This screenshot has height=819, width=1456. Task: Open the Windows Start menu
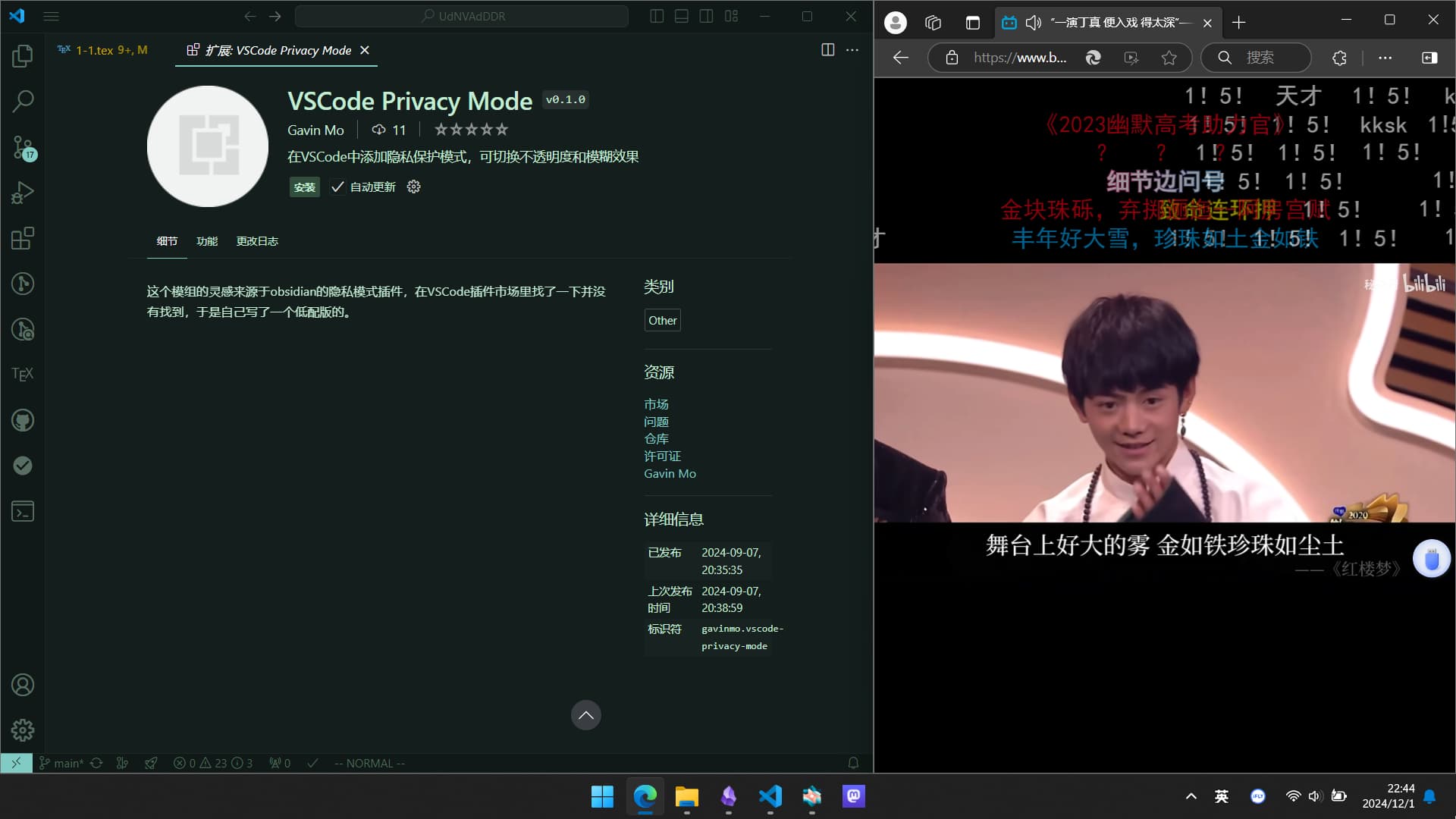pyautogui.click(x=602, y=796)
